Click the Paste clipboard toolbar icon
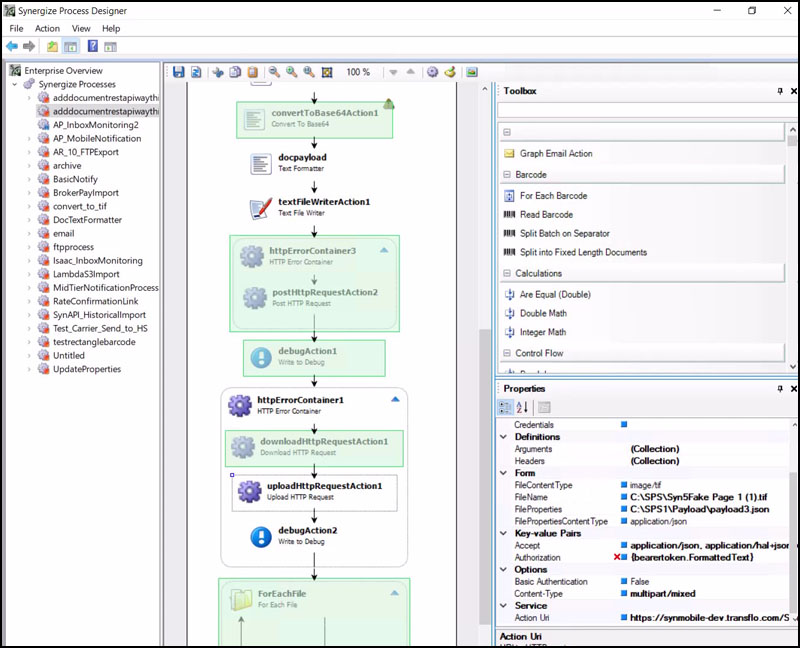This screenshot has height=648, width=800. (252, 72)
